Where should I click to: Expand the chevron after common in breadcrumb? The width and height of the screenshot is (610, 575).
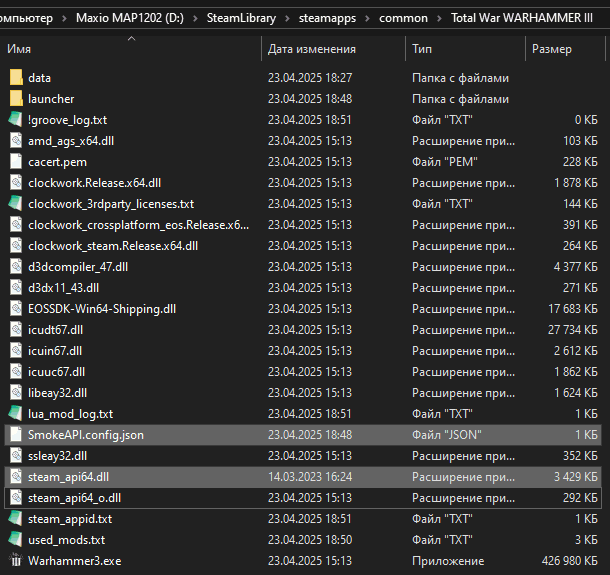coord(438,18)
